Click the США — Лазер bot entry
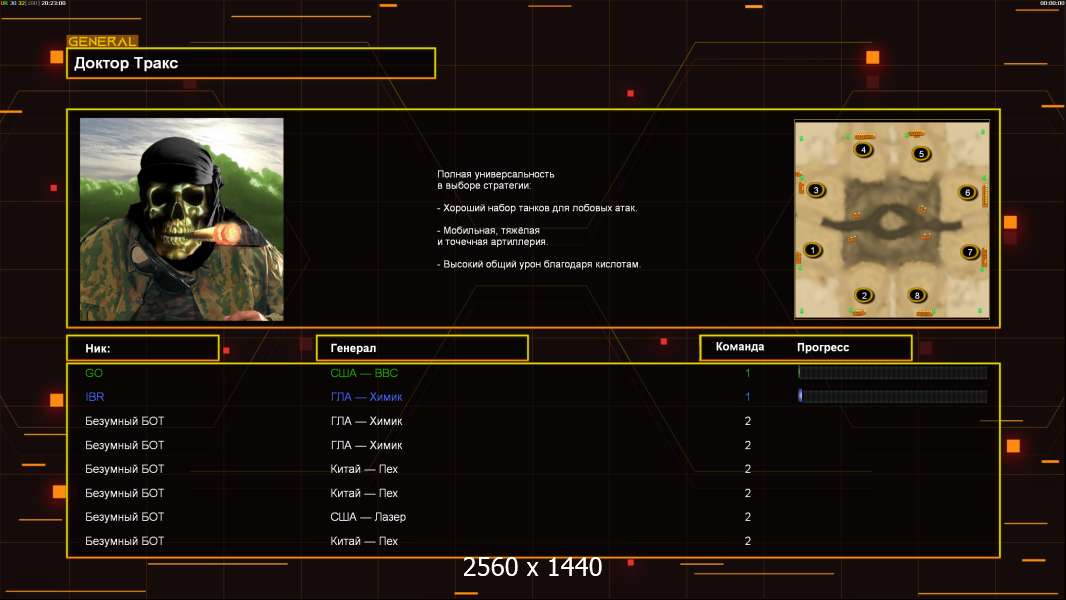This screenshot has width=1066, height=600. click(368, 517)
